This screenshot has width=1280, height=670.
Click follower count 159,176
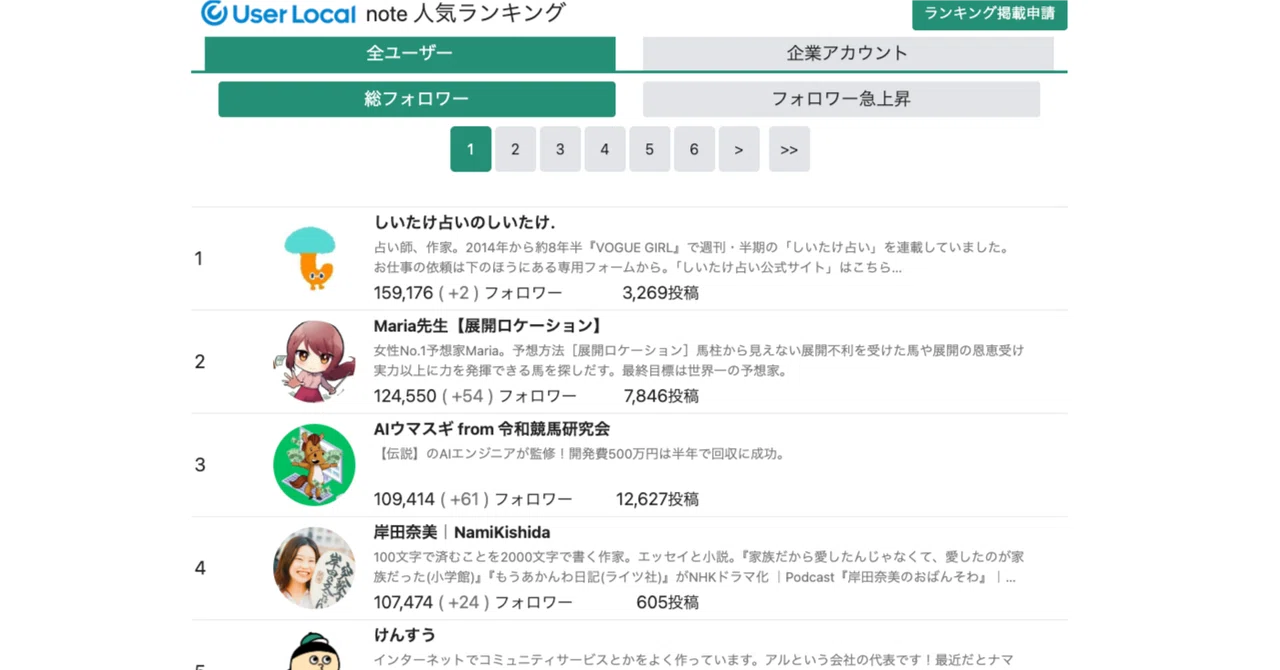tap(403, 293)
